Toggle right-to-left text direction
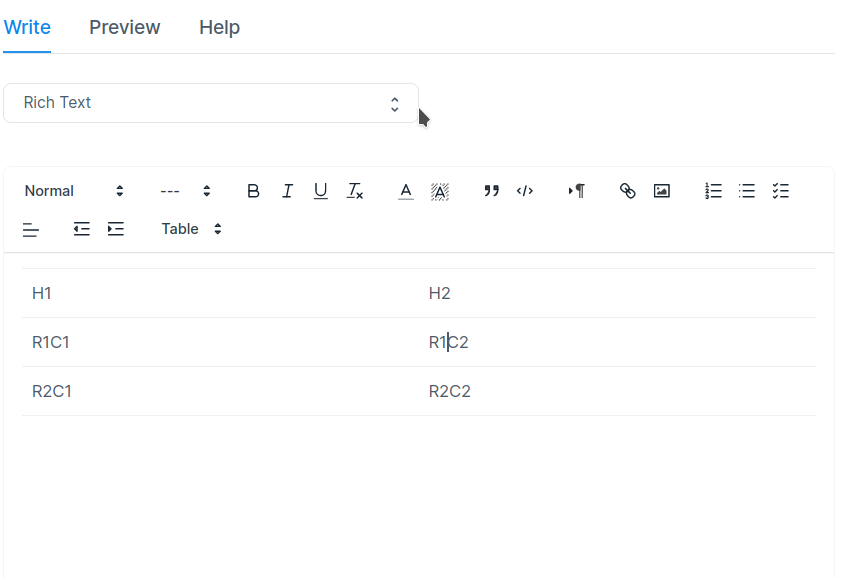This screenshot has height=578, width=845. click(576, 191)
